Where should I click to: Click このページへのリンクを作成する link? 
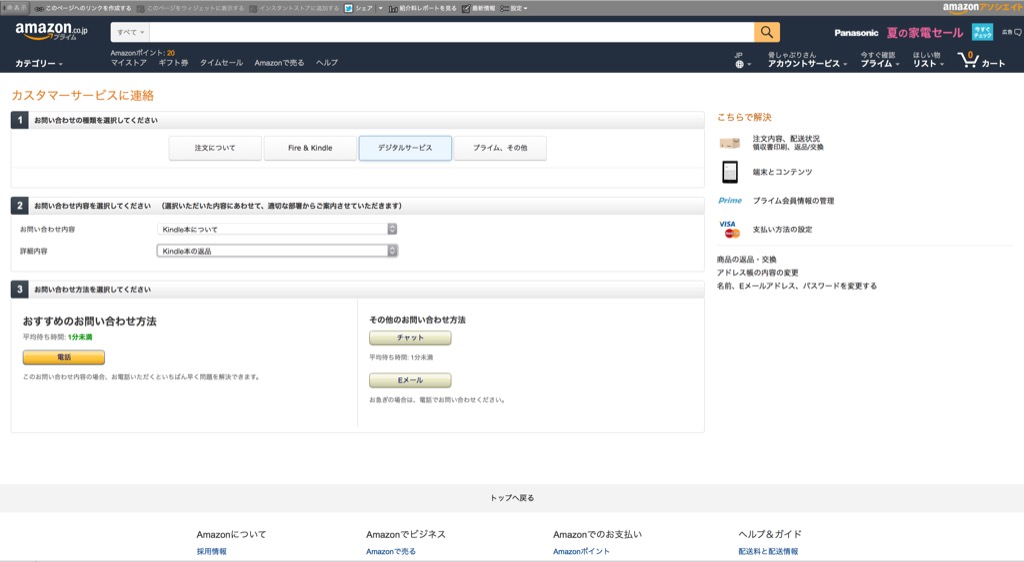(x=88, y=8)
